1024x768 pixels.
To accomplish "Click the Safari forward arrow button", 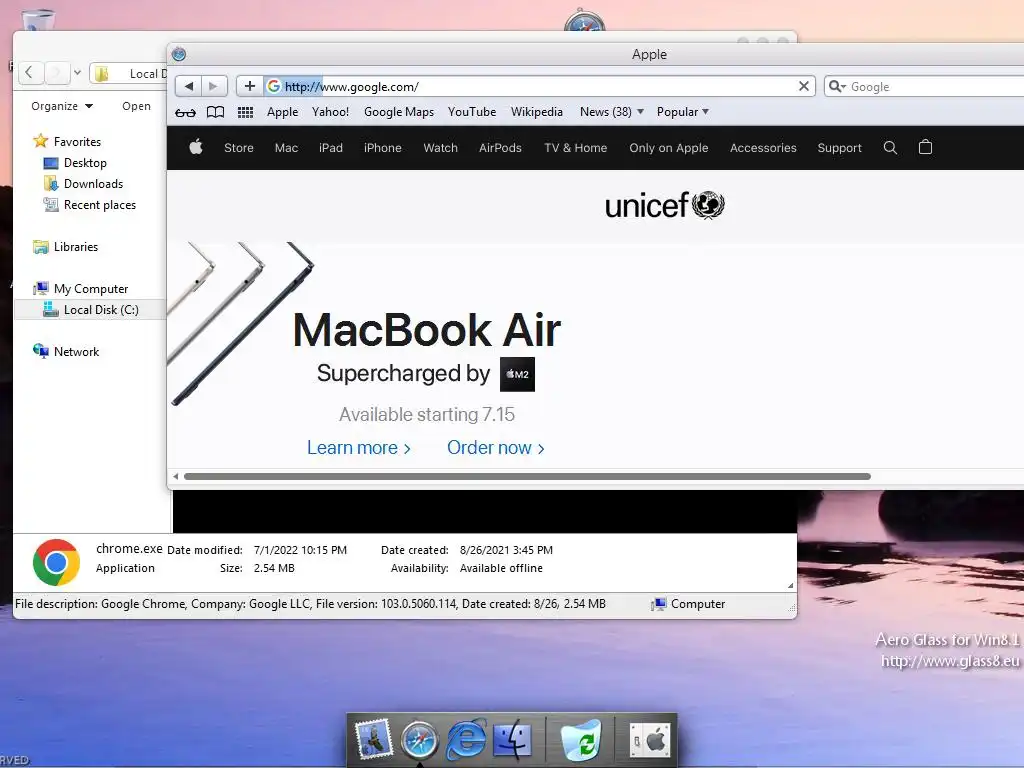I will coord(214,86).
